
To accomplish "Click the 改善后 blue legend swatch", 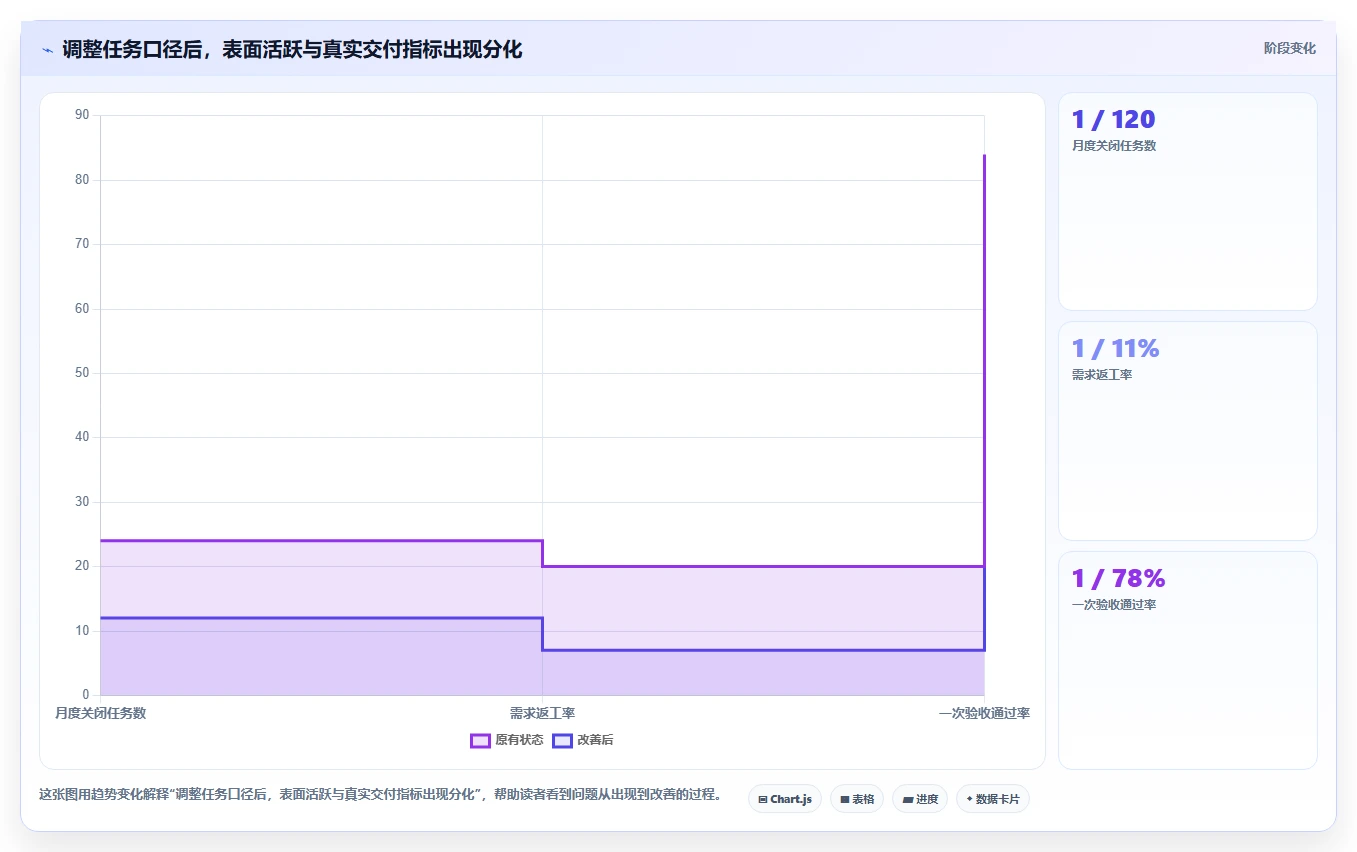I will point(562,740).
